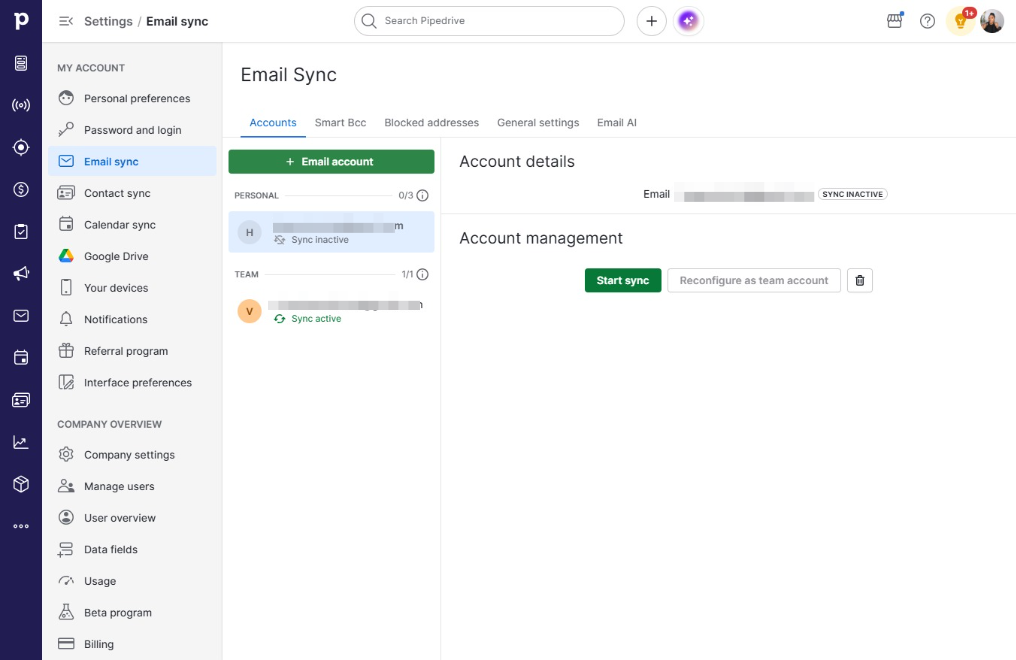Image resolution: width=1016 pixels, height=660 pixels.
Task: Switch to the Email AI tab
Action: coord(617,122)
